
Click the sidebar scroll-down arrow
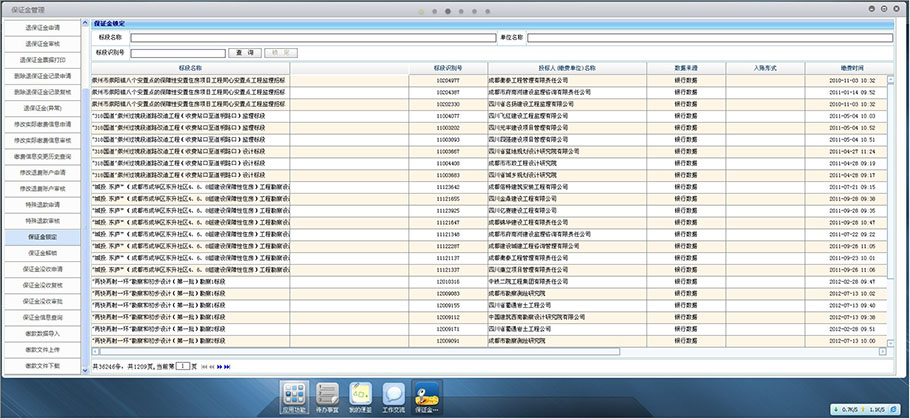coord(85,370)
